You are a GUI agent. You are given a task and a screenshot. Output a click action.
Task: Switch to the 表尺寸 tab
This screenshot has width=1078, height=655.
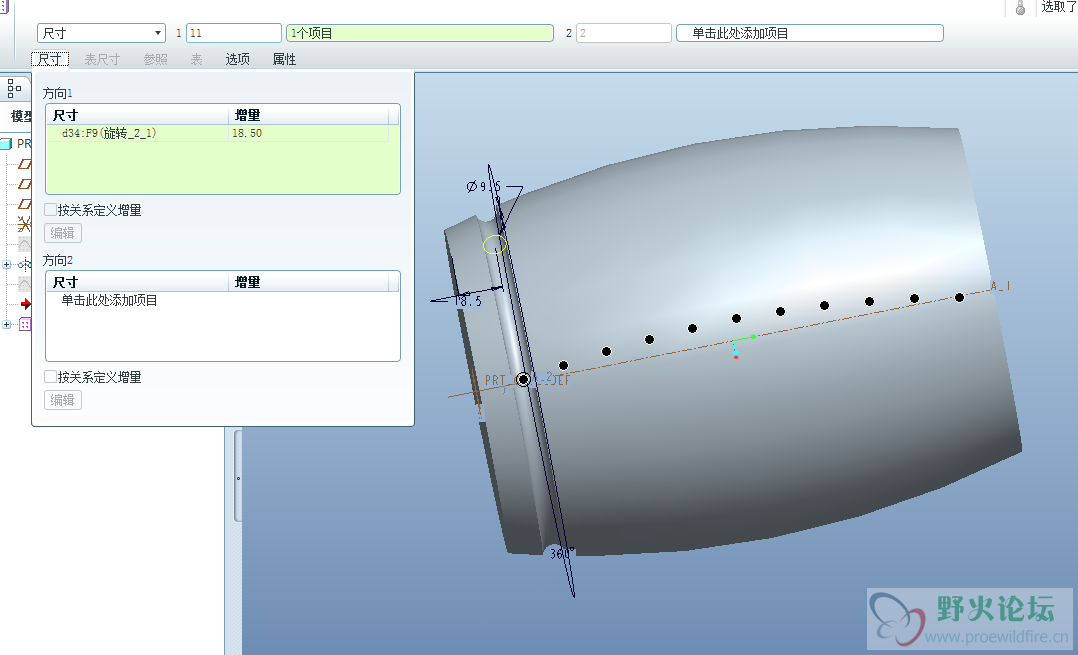click(102, 59)
